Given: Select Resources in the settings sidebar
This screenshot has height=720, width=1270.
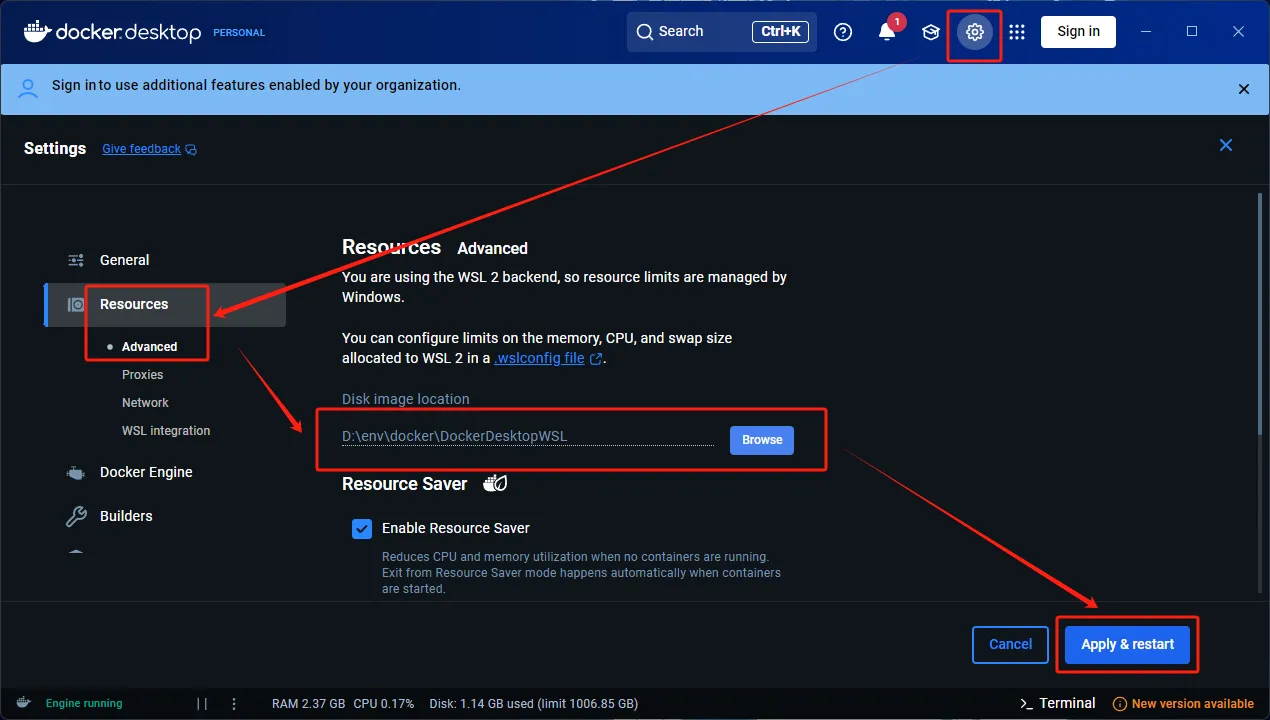Looking at the screenshot, I should tap(134, 304).
